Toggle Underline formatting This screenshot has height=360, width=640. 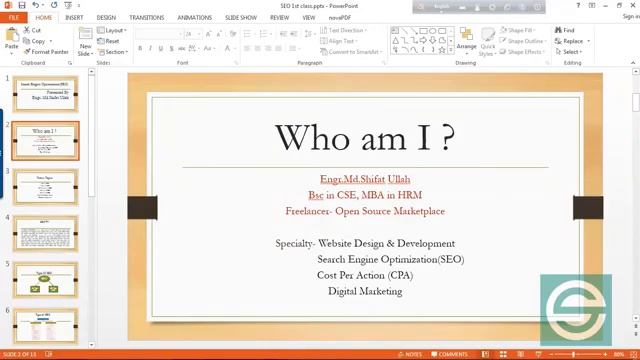pos(161,49)
